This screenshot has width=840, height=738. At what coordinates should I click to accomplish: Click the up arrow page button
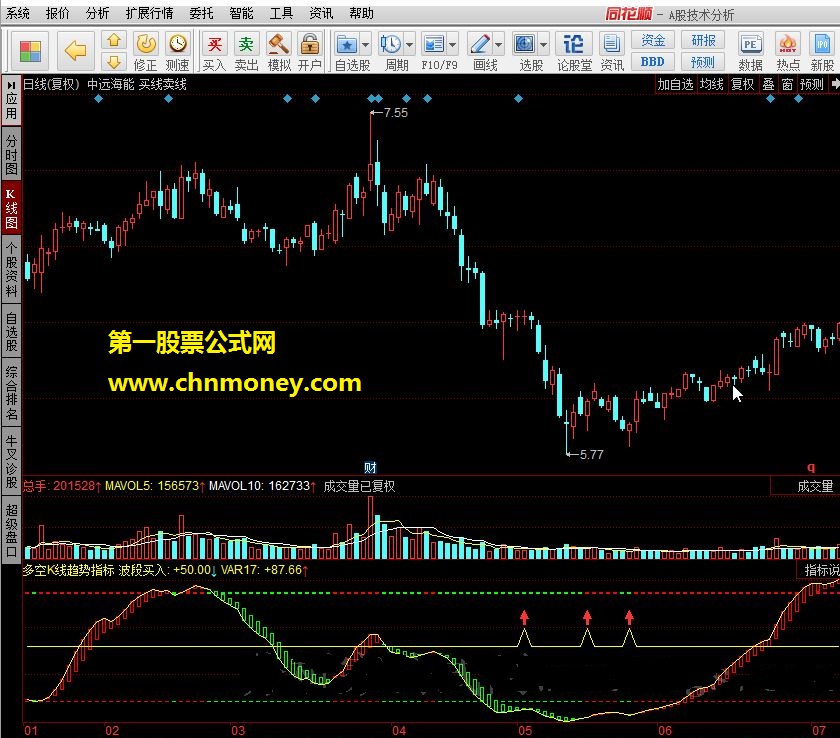pyautogui.click(x=114, y=41)
